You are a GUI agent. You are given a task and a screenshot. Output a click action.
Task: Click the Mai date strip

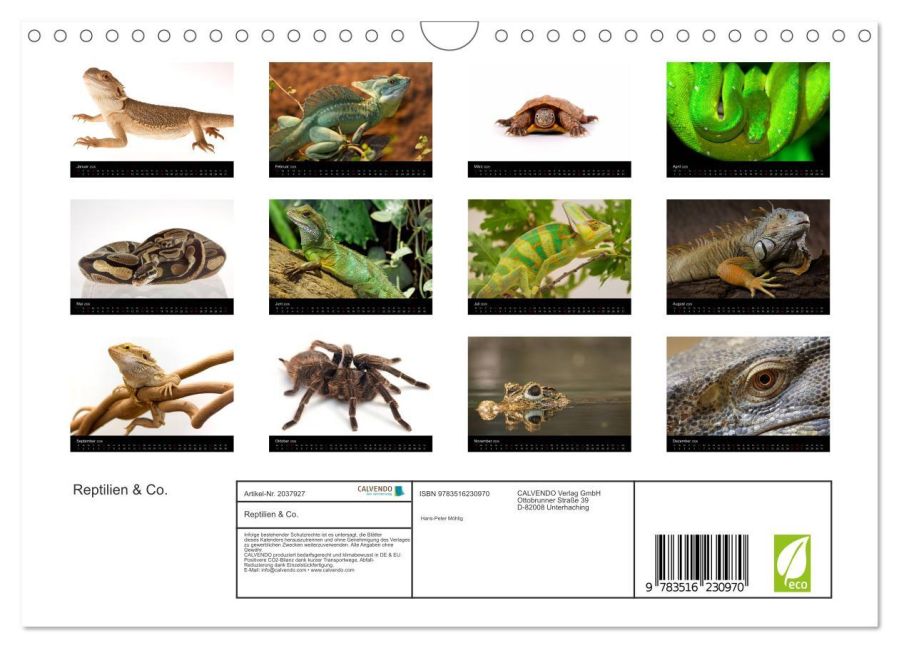[x=152, y=307]
